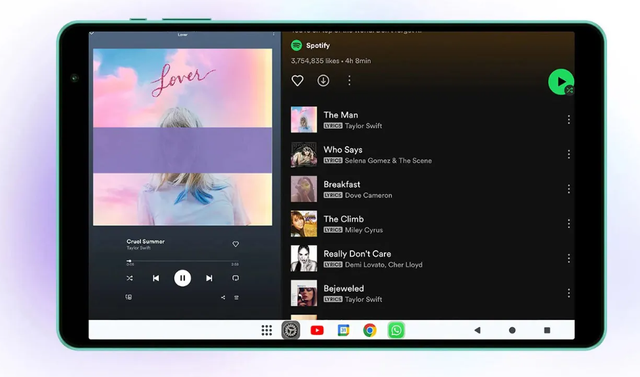Start playlist with green play button
This screenshot has width=640, height=377.
tap(561, 82)
